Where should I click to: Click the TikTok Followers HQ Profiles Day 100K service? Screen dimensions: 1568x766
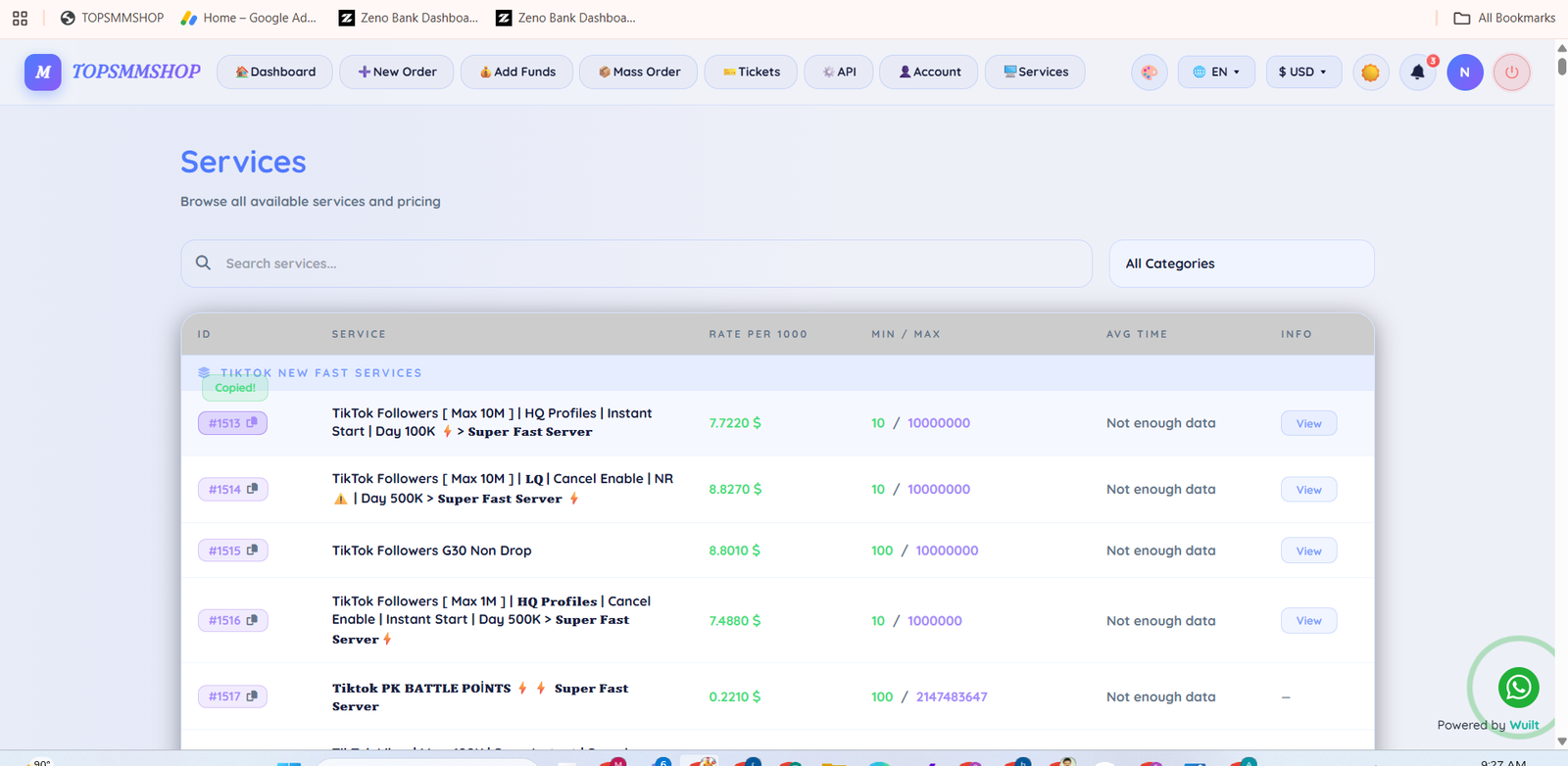(x=492, y=422)
